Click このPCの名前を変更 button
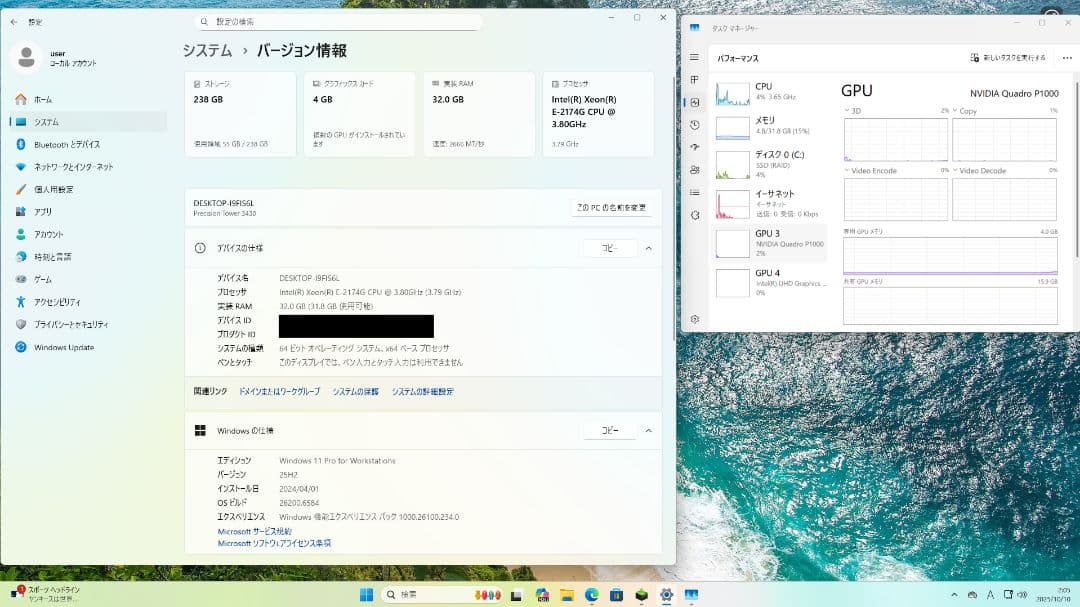Viewport: 1080px width, 607px height. (x=611, y=207)
